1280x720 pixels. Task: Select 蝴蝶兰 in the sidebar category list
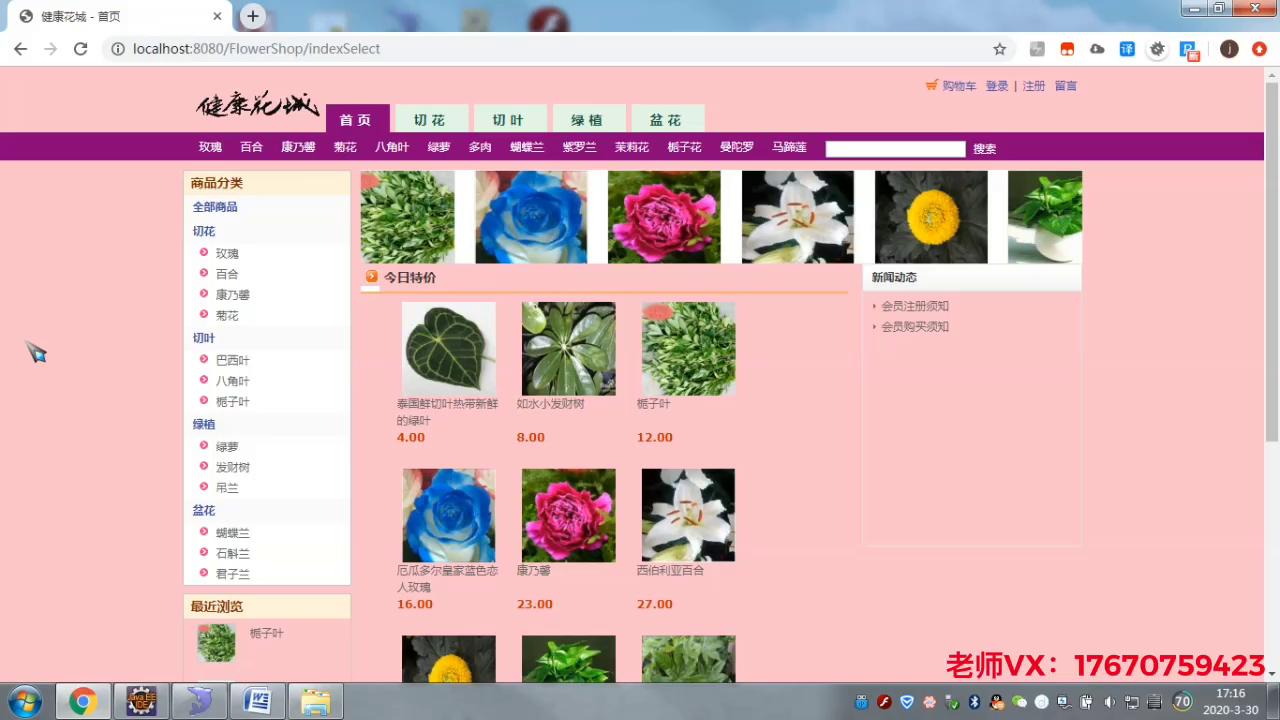232,533
